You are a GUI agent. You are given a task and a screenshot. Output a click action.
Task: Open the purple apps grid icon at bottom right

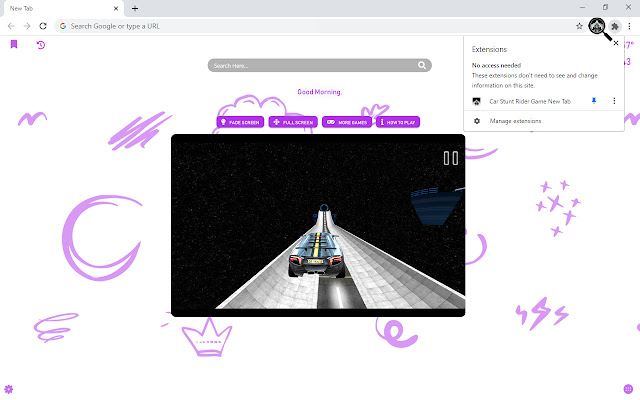pyautogui.click(x=628, y=389)
